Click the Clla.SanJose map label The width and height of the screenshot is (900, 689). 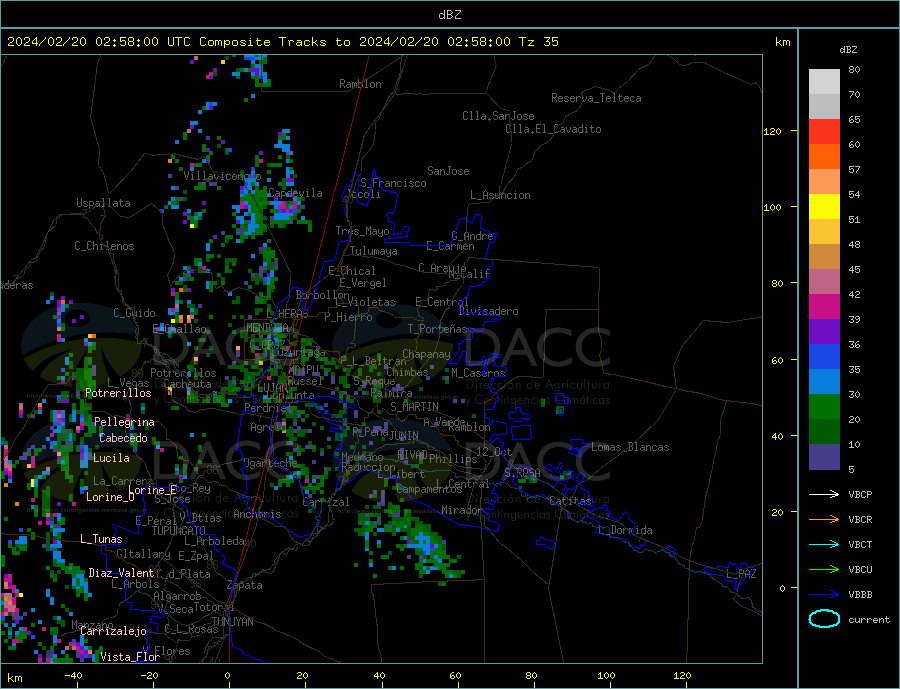[x=498, y=116]
